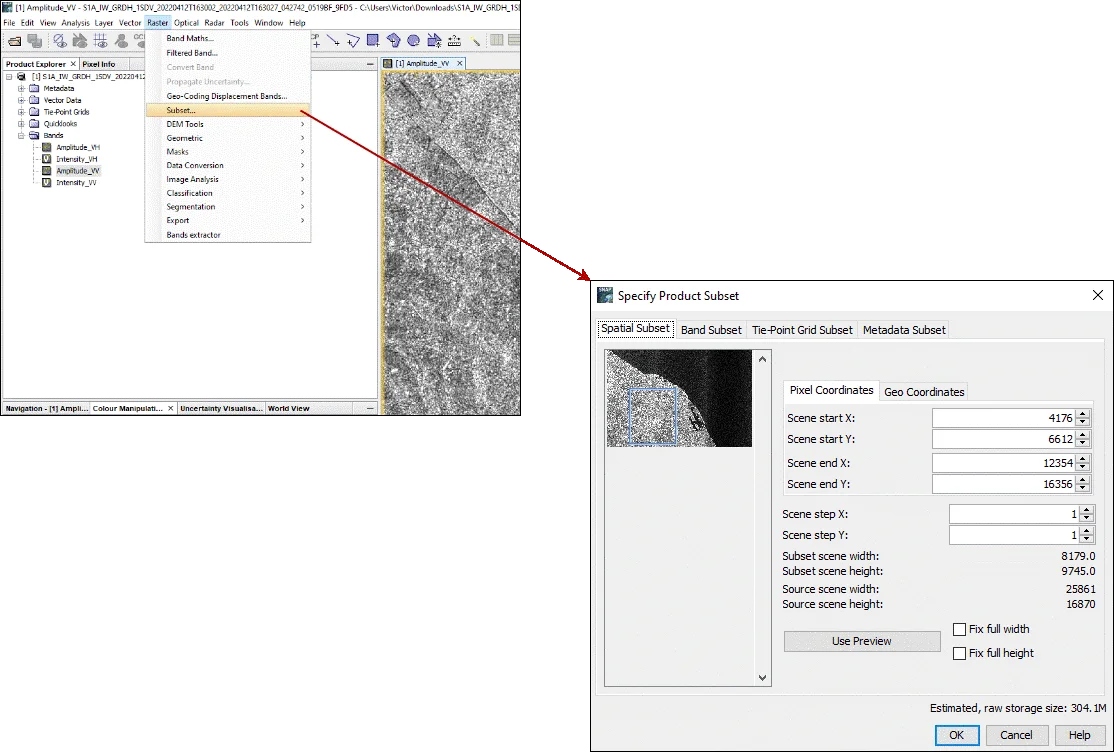Select the range finder tool
This screenshot has width=1114, height=752.
(454, 41)
